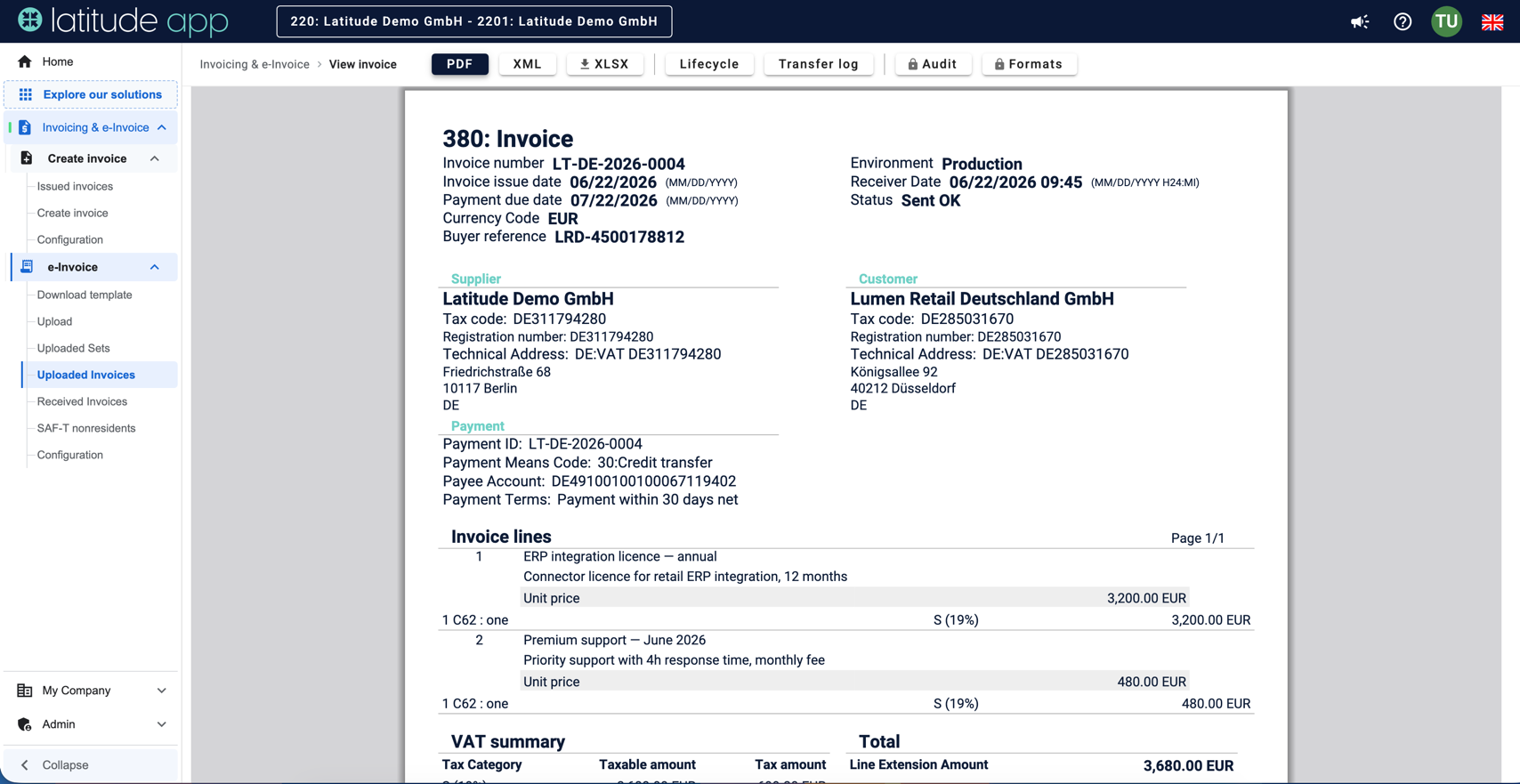Click the Collapse sidebar label
The image size is (1520, 784).
(x=66, y=765)
